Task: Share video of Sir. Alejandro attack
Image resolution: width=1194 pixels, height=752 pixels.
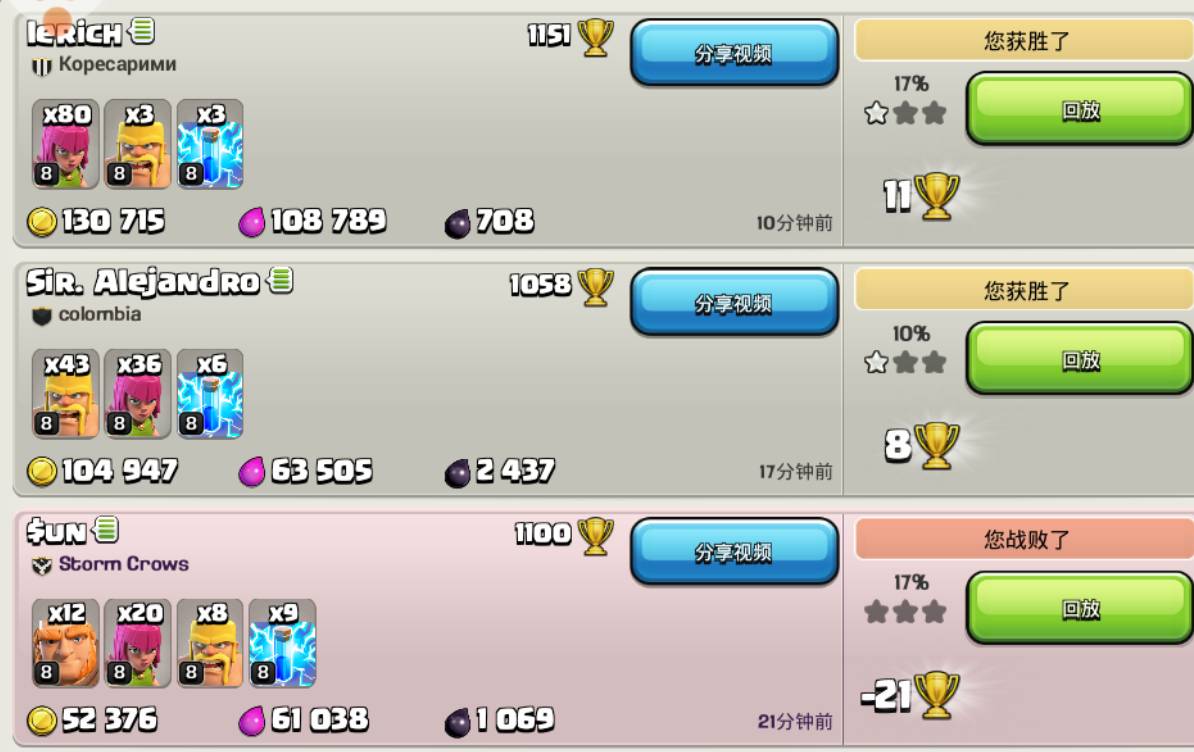Action: 734,302
